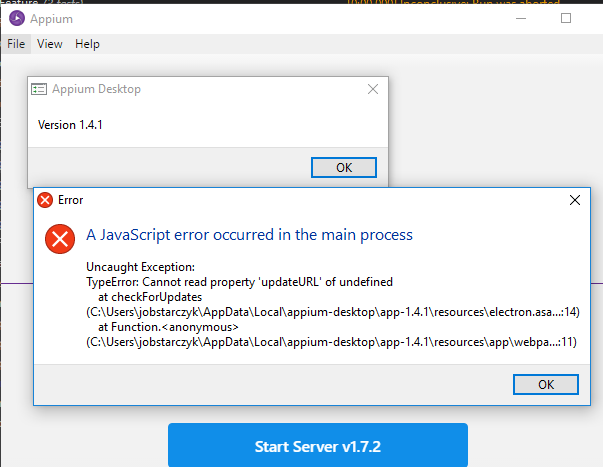The height and width of the screenshot is (467, 603).
Task: Open the View menu
Action: click(50, 44)
